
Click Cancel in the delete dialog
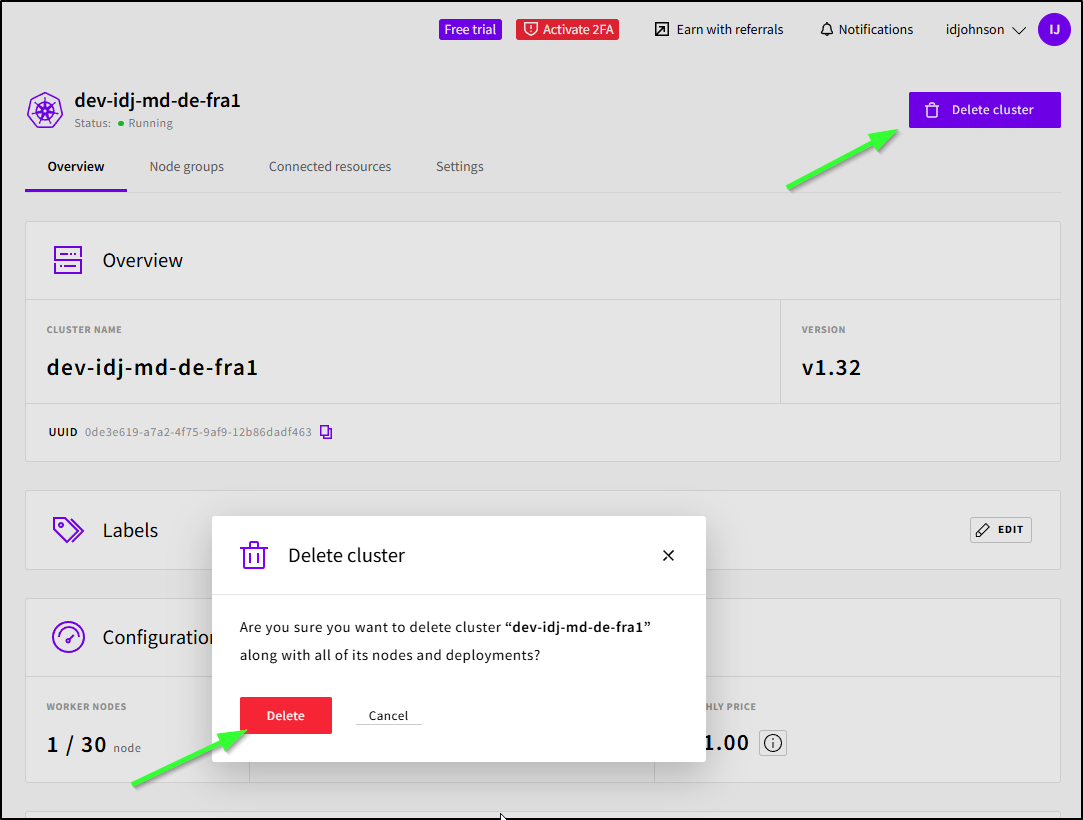point(388,716)
